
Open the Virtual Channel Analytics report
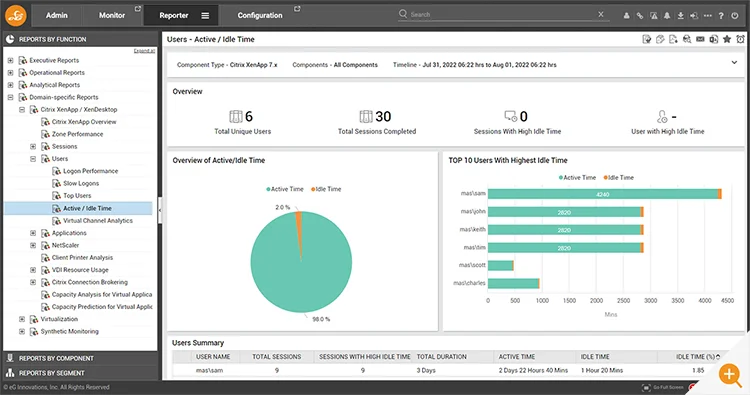click(x=98, y=221)
